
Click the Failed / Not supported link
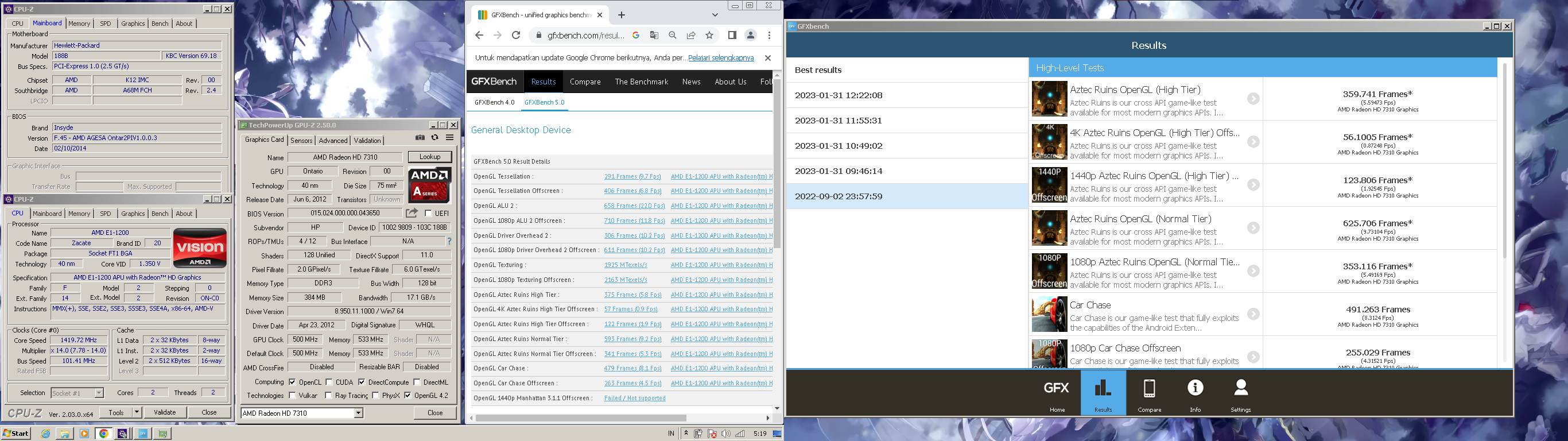[x=635, y=399]
